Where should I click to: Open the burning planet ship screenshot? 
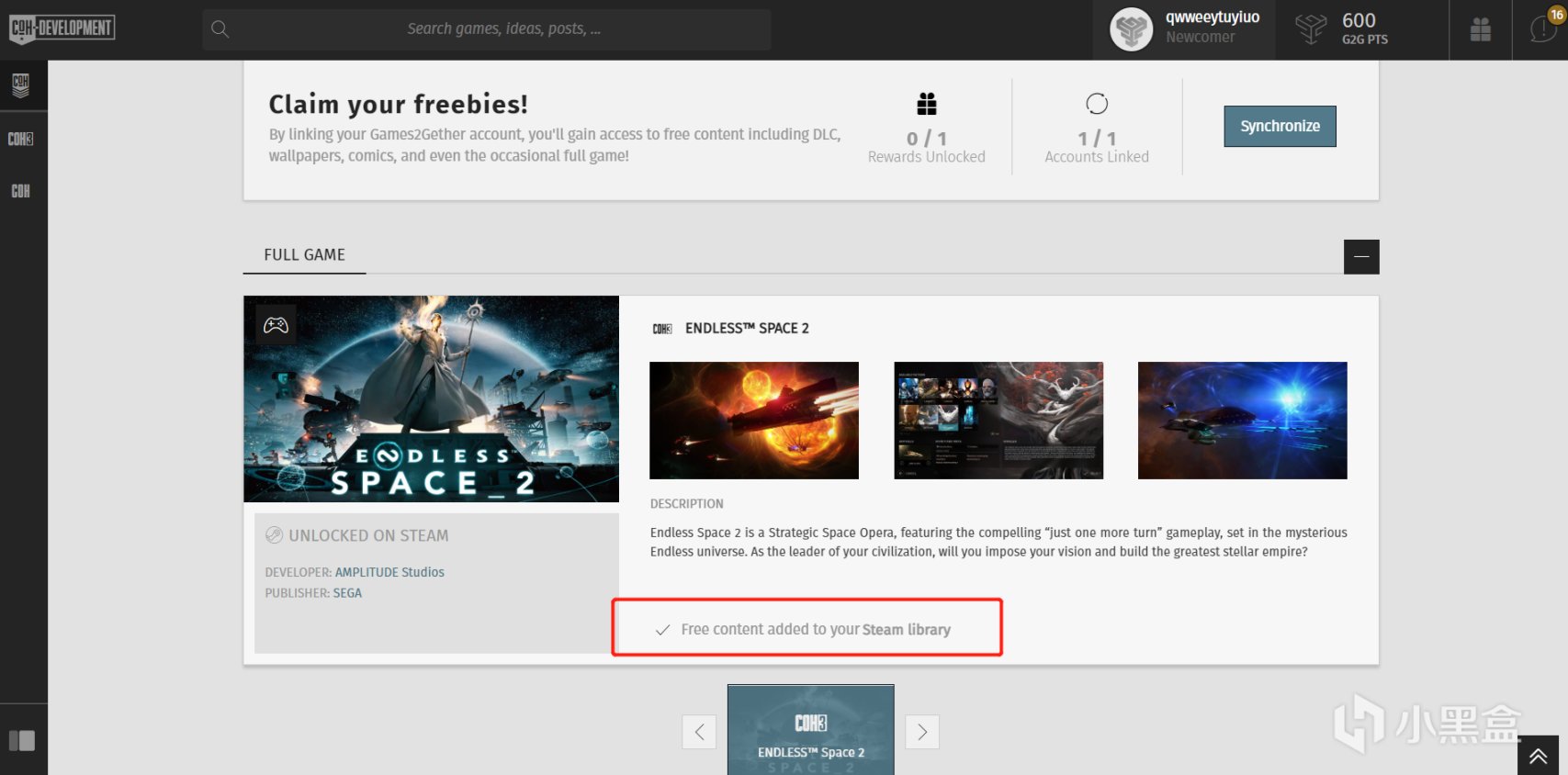754,421
